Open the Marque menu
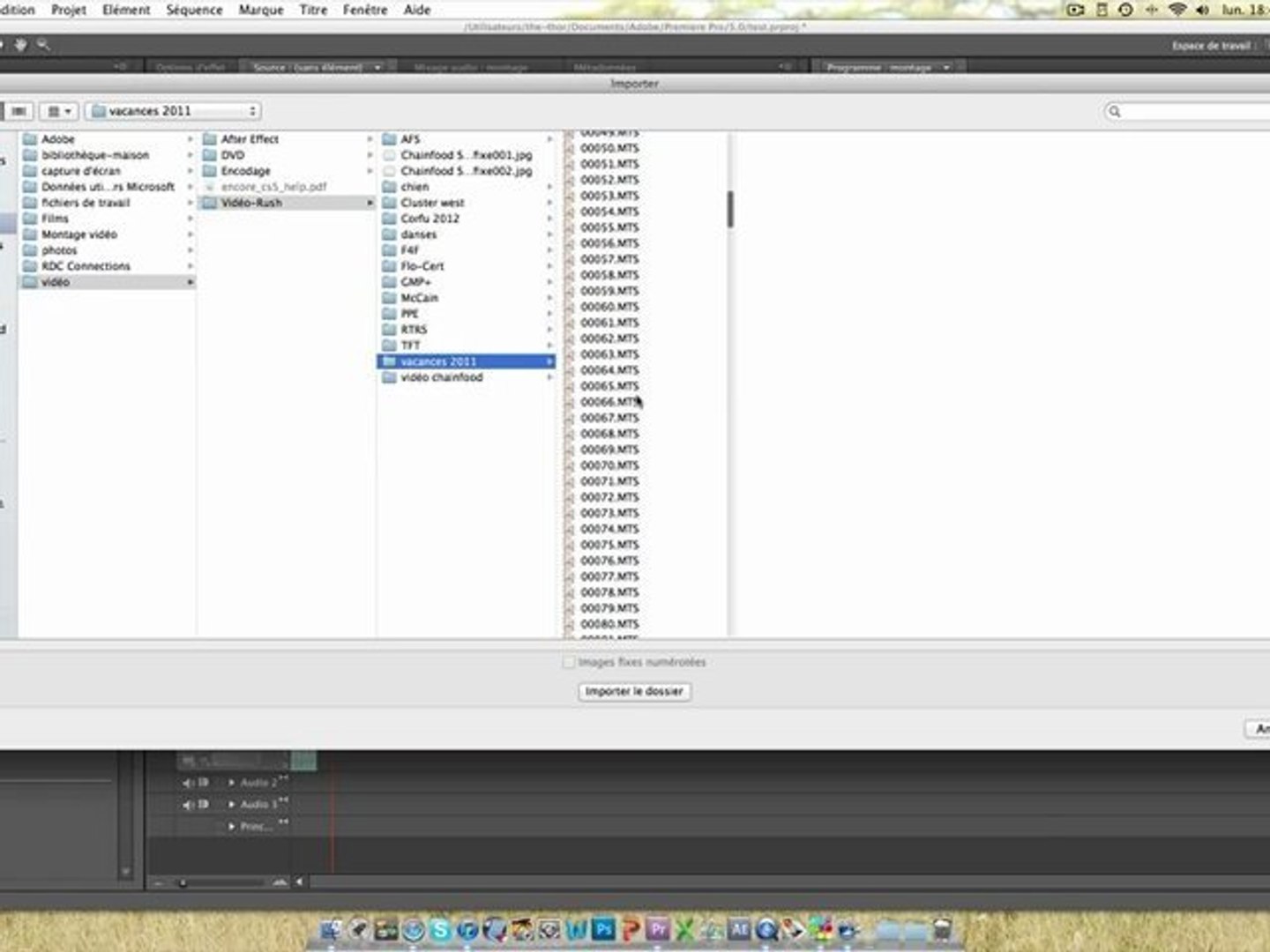The width and height of the screenshot is (1270, 952). coord(261,10)
